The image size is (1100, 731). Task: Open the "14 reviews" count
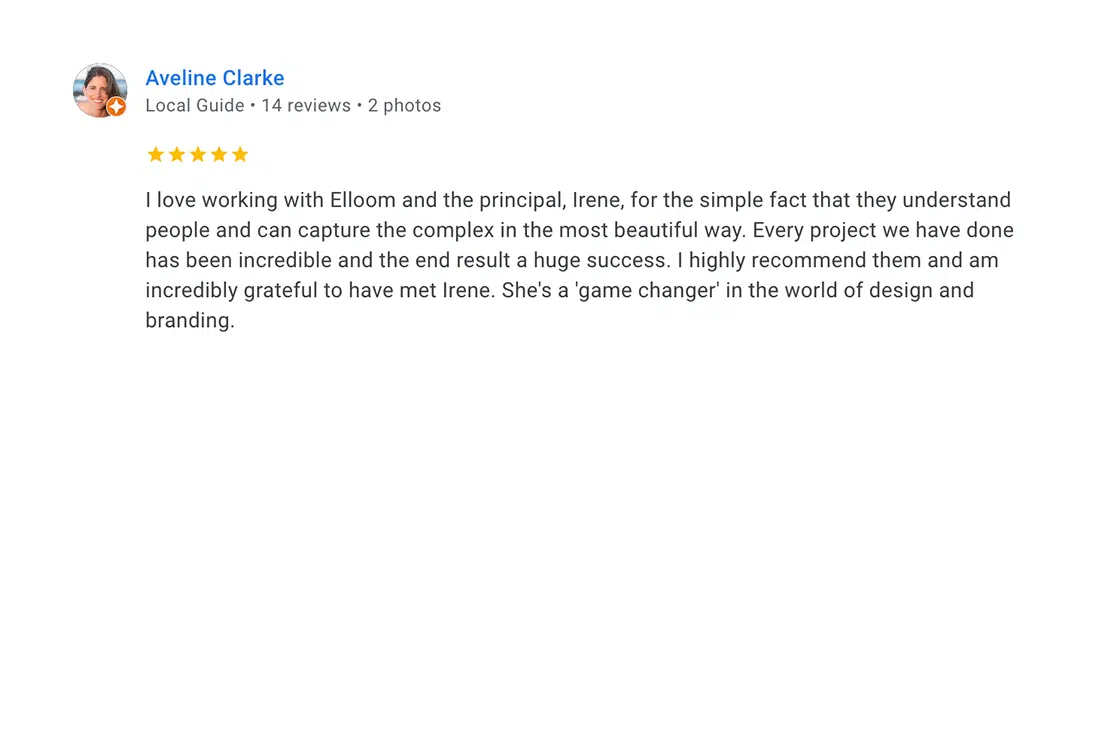tap(306, 105)
